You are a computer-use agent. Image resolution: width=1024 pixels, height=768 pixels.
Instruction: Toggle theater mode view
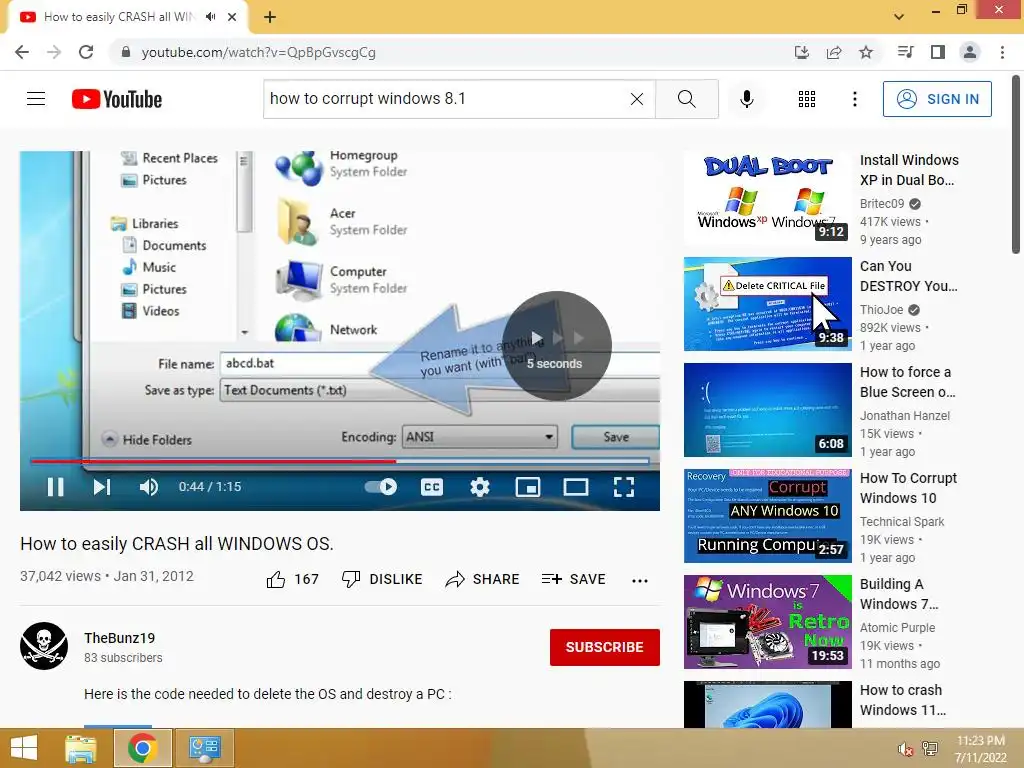point(576,487)
